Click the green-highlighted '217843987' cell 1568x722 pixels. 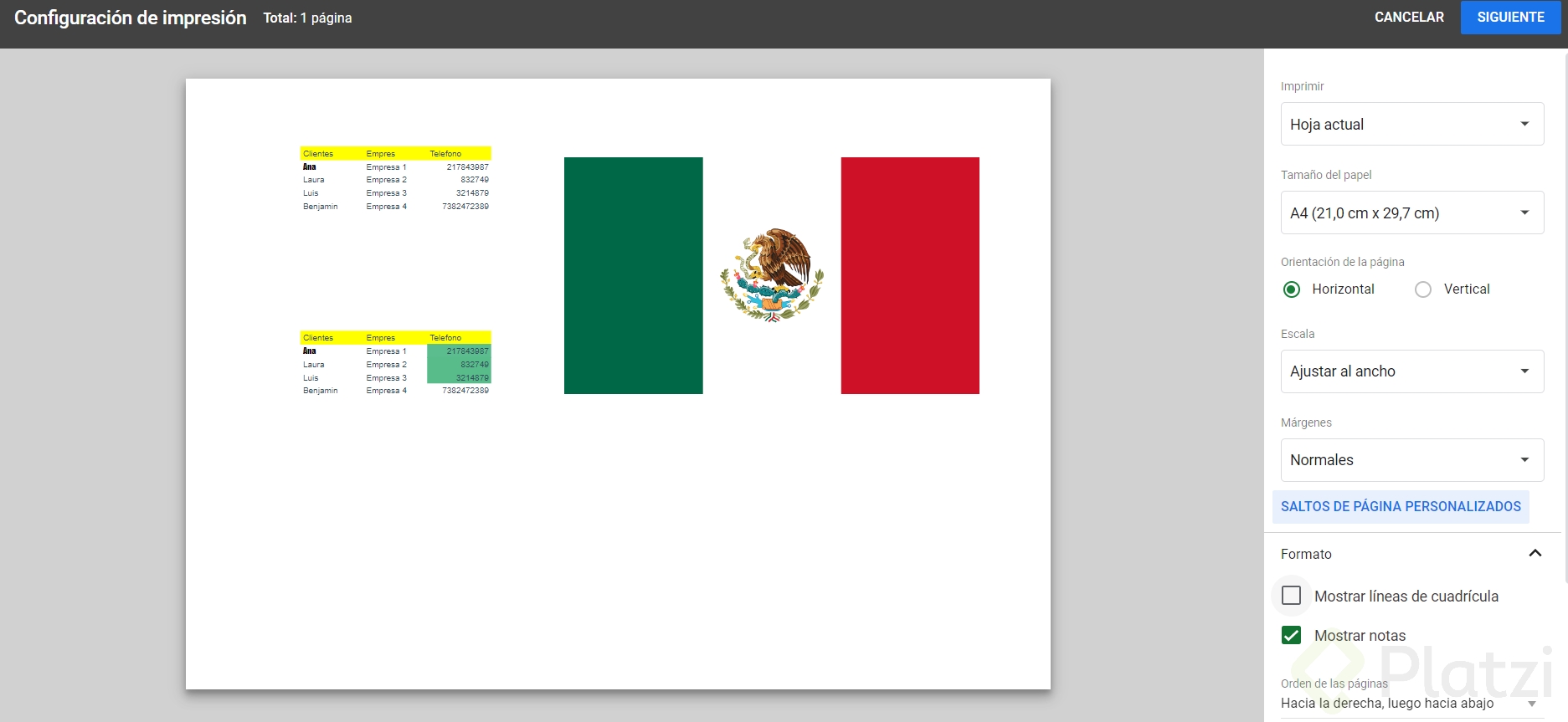coord(459,351)
